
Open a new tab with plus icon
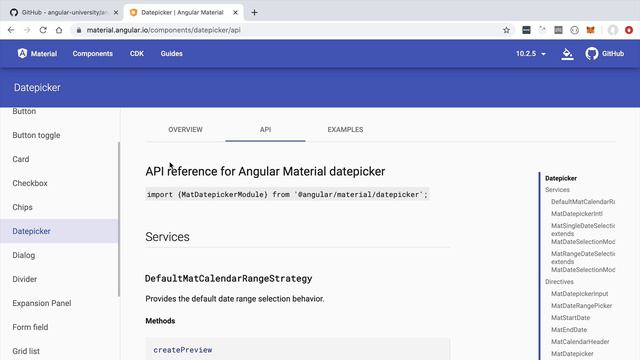point(254,13)
